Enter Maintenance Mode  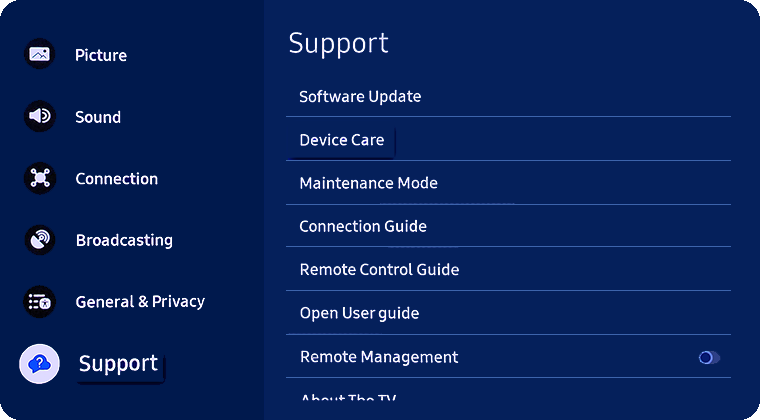[368, 183]
